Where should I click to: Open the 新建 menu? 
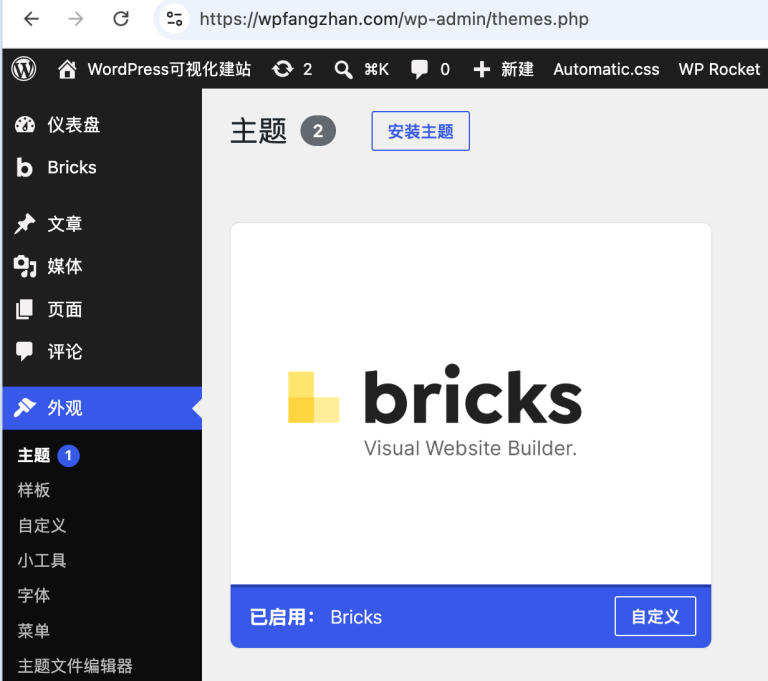click(517, 69)
